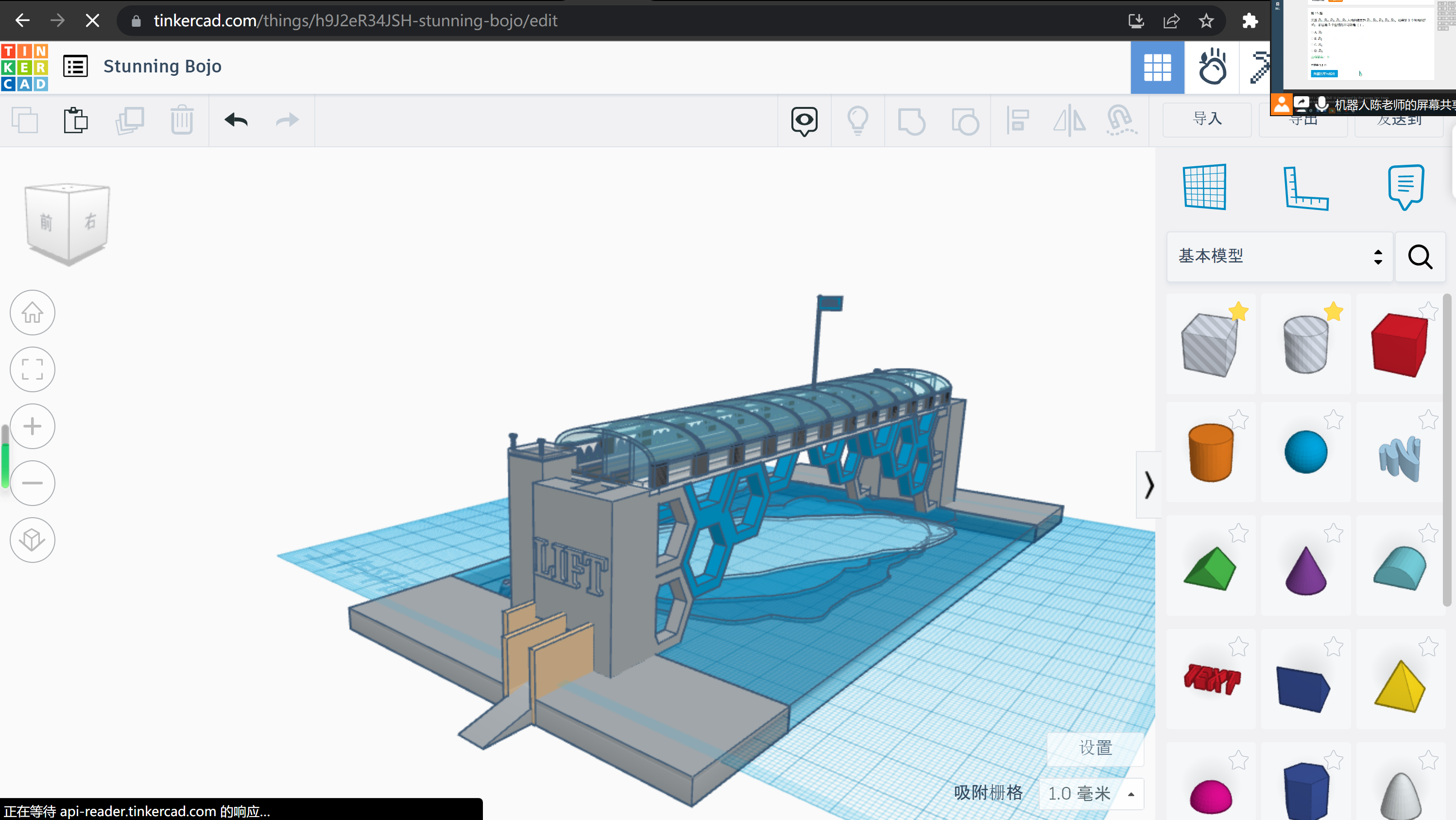Toggle orthographic perspective cube button
The height and width of the screenshot is (820, 1456).
(32, 540)
